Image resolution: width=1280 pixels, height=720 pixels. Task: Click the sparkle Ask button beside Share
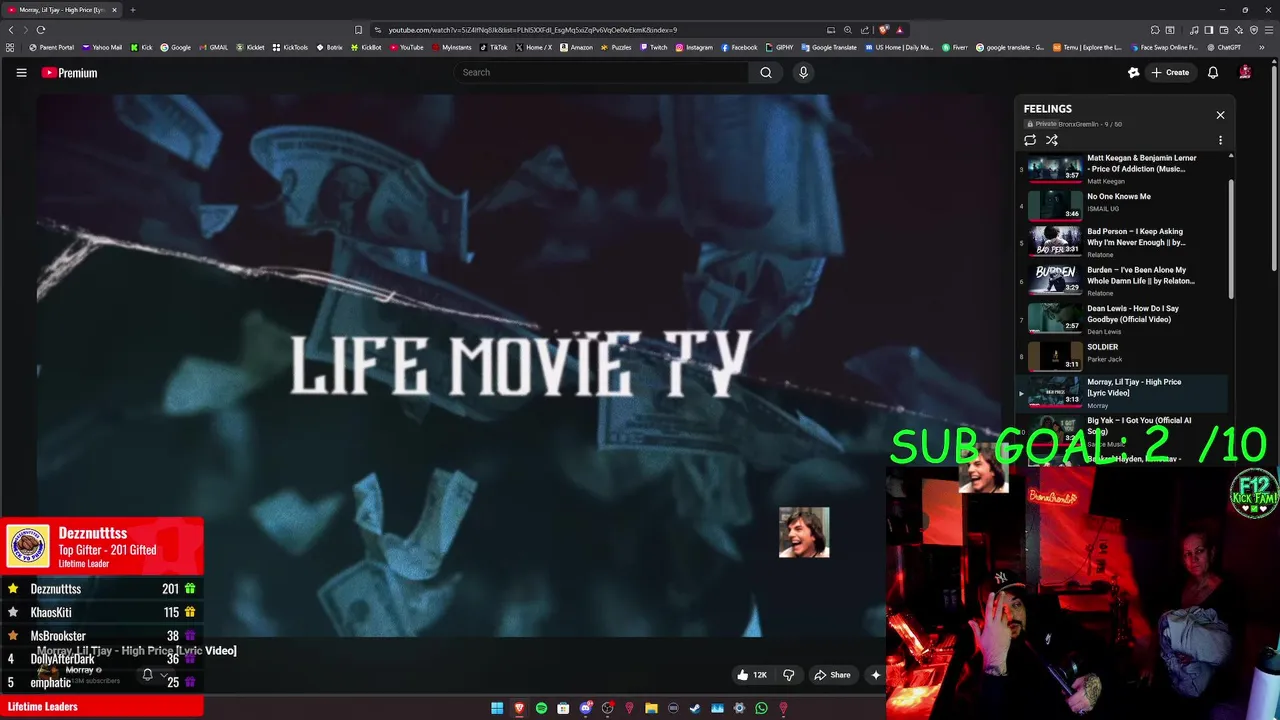click(x=876, y=675)
